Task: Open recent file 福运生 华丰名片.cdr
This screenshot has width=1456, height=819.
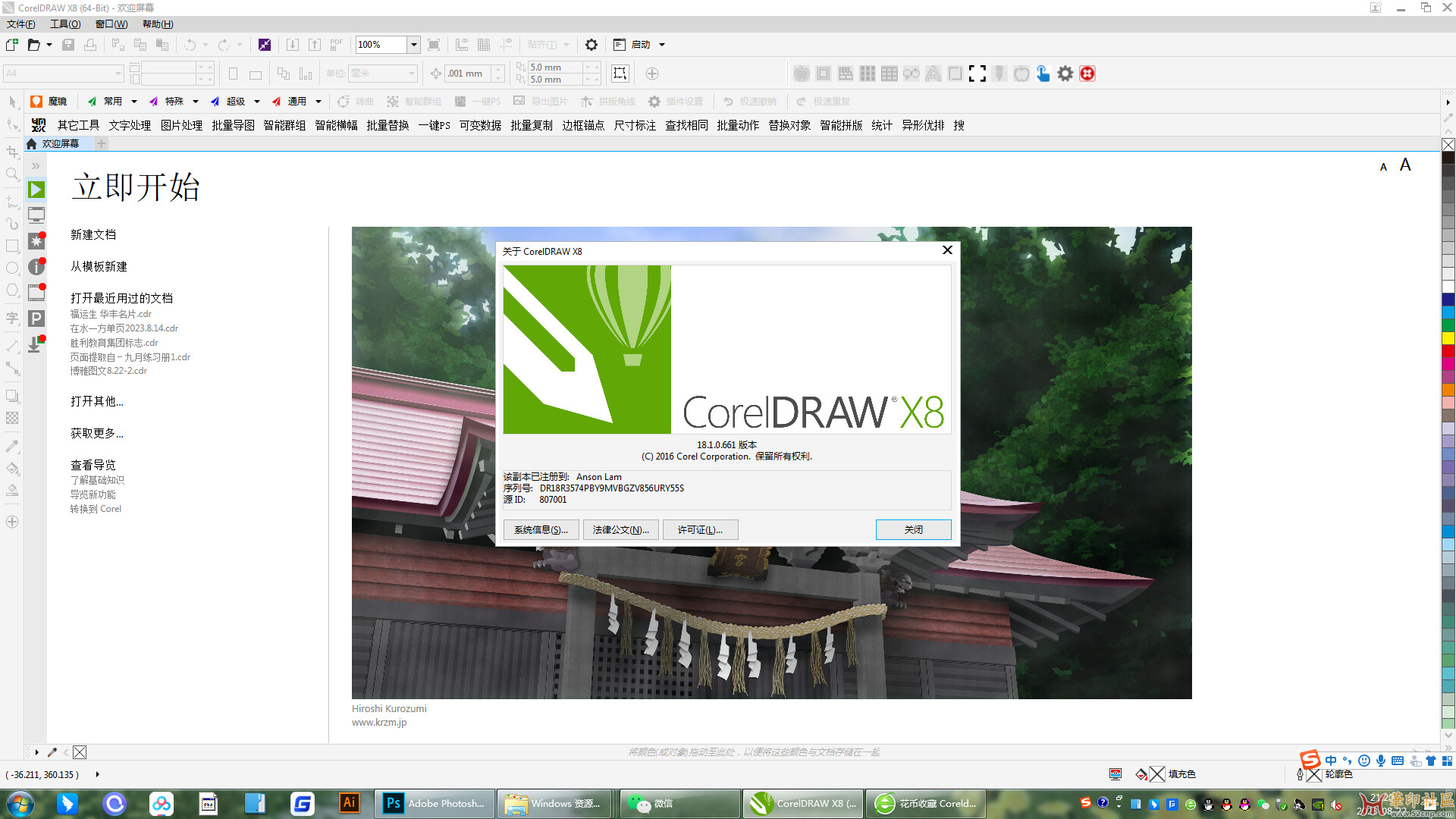Action: tap(111, 314)
